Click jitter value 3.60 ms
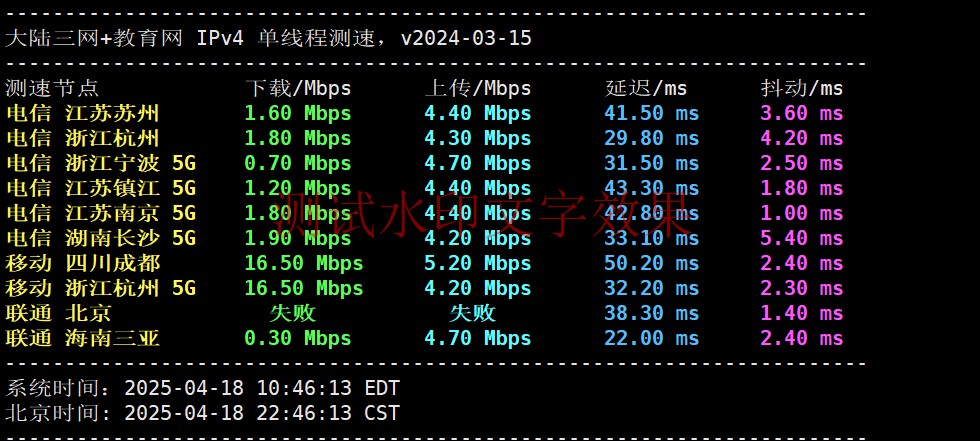Screen dimensions: 980x441 click(x=802, y=113)
